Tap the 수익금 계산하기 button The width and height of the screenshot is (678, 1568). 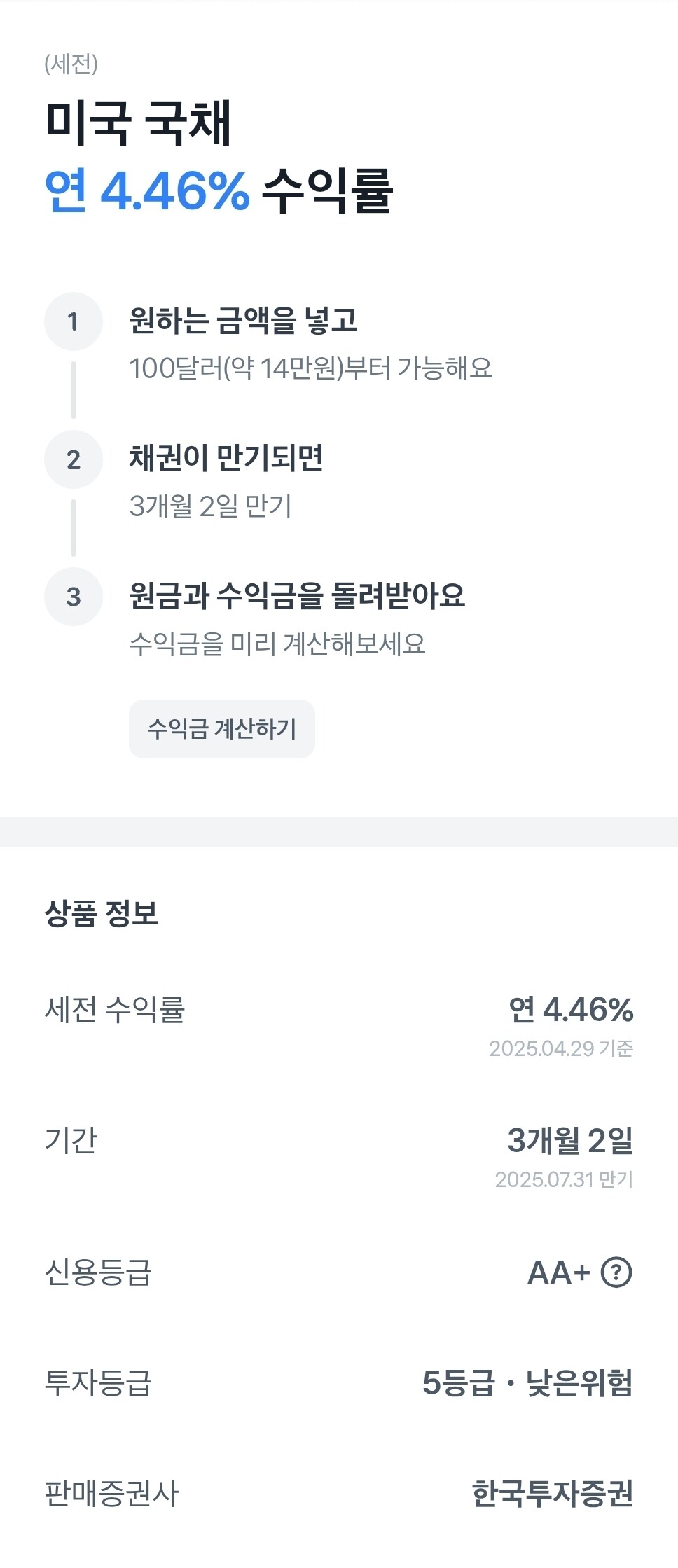[x=222, y=729]
